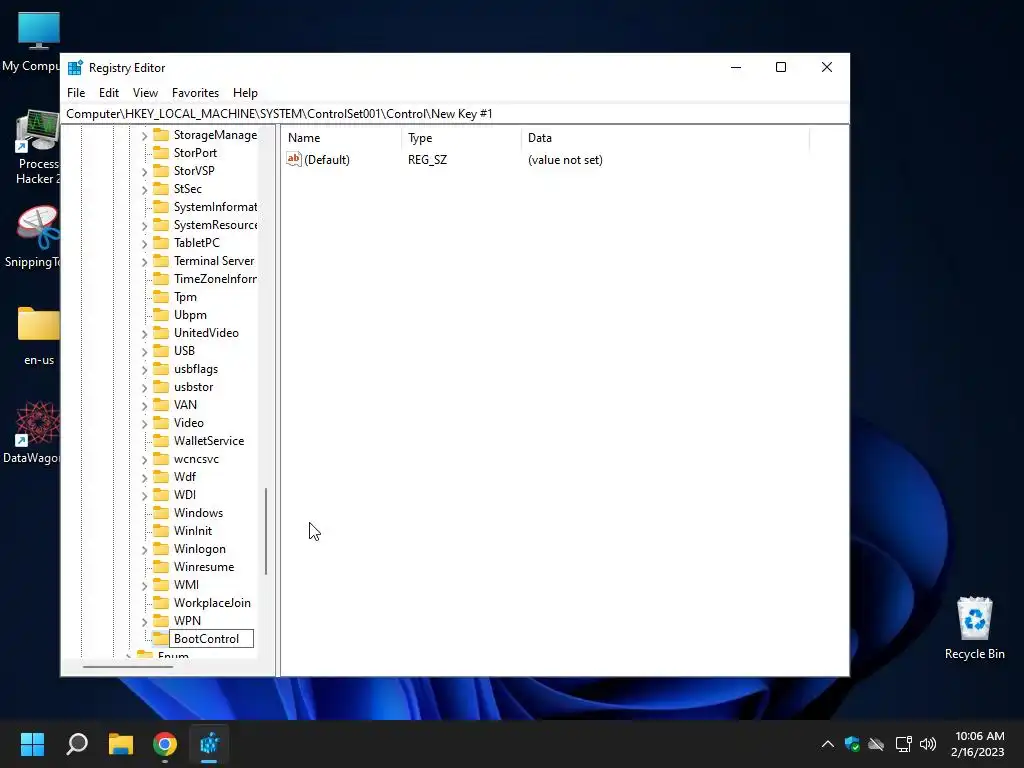Select the WDI folder icon
The width and height of the screenshot is (1024, 768).
161,495
